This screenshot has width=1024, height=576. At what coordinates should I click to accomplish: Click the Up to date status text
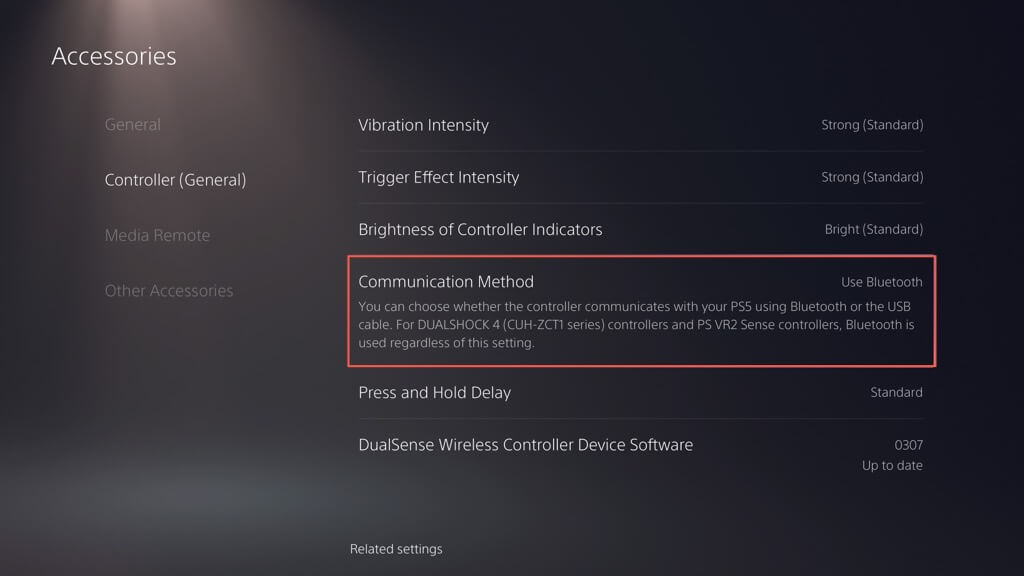[x=892, y=466]
